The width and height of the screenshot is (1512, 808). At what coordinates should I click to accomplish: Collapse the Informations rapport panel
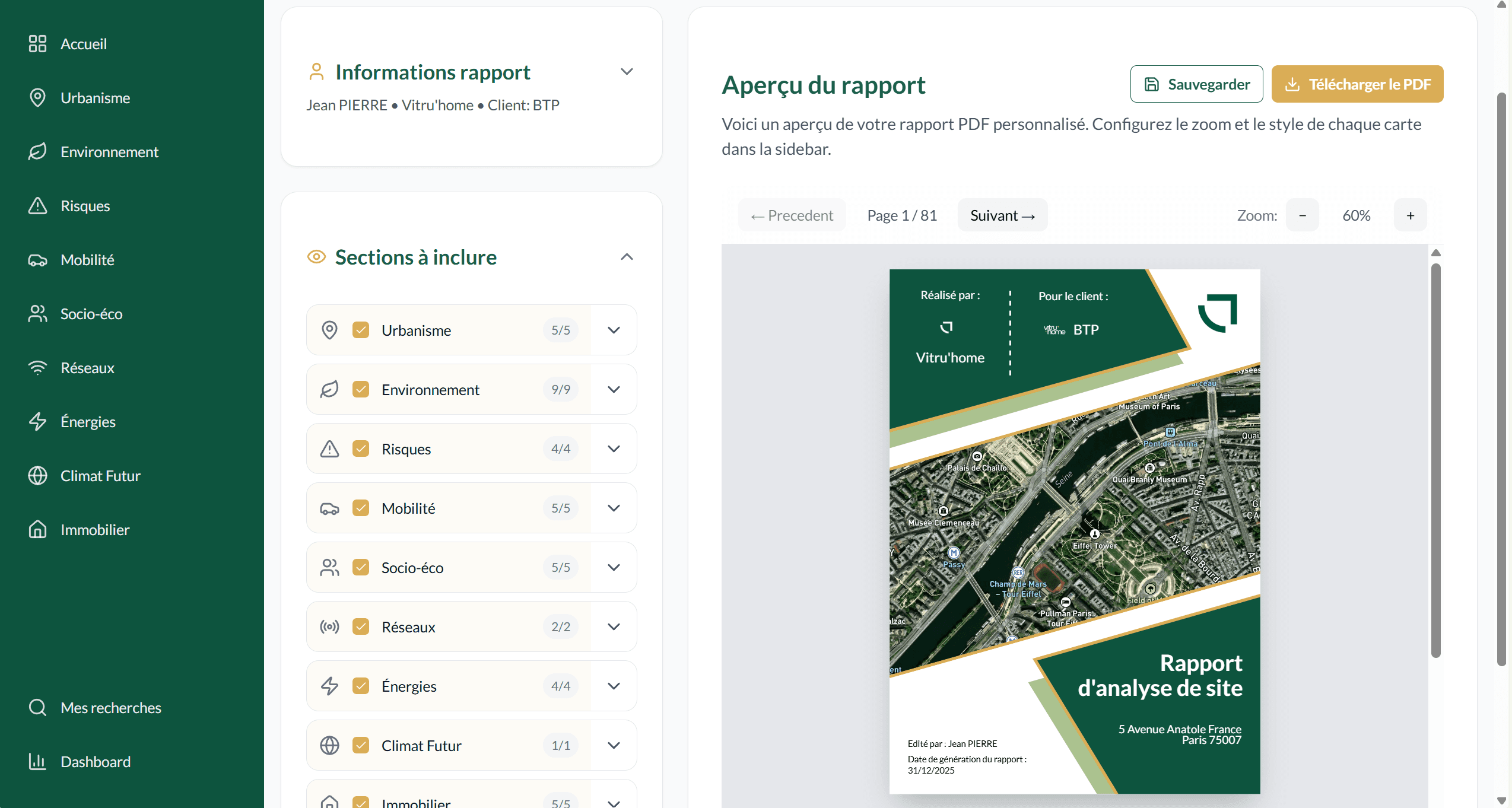pos(627,71)
